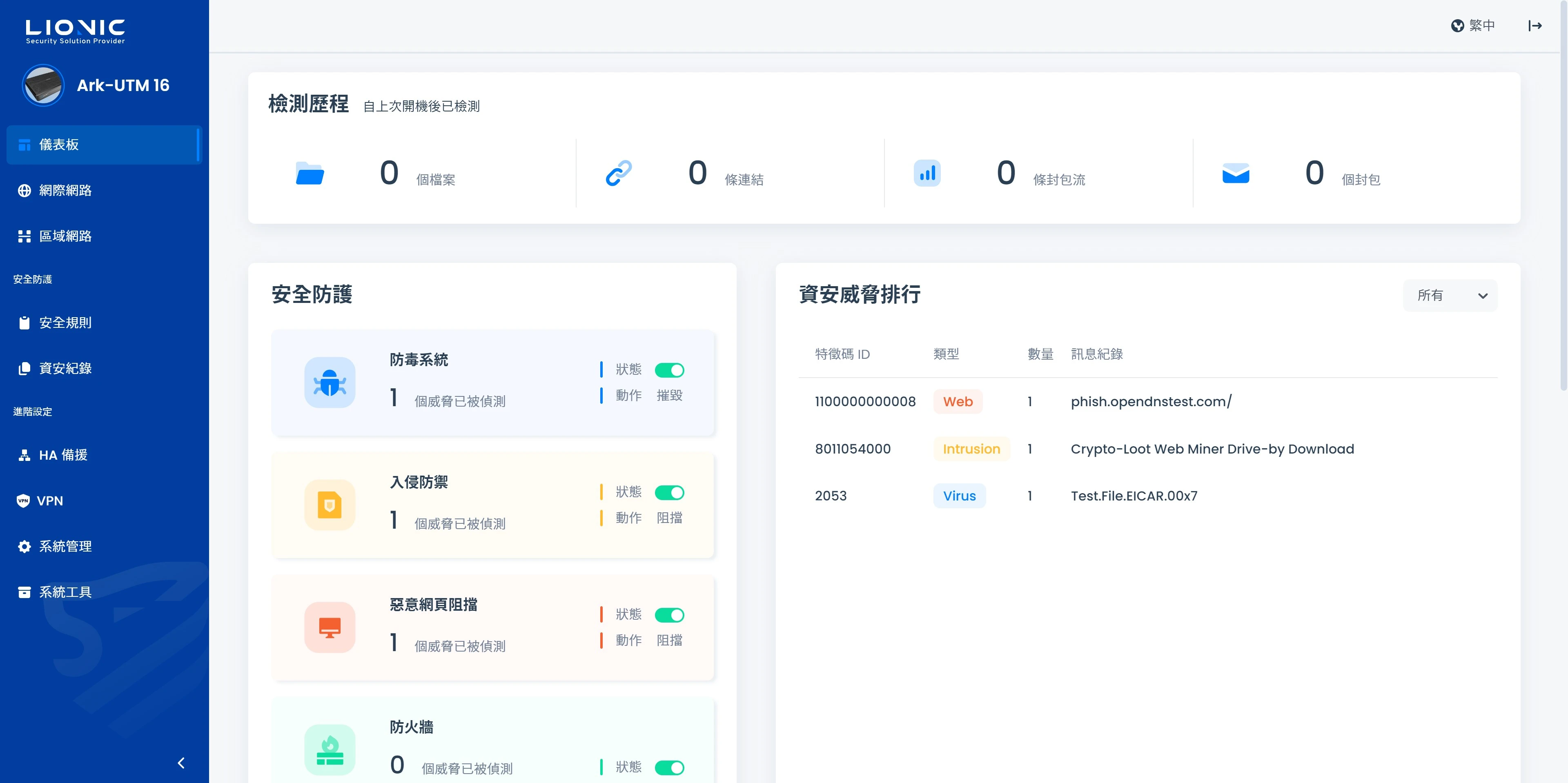Toggle the 惡意網頁阻擋 status switch
This screenshot has width=1568, height=783.
point(669,615)
